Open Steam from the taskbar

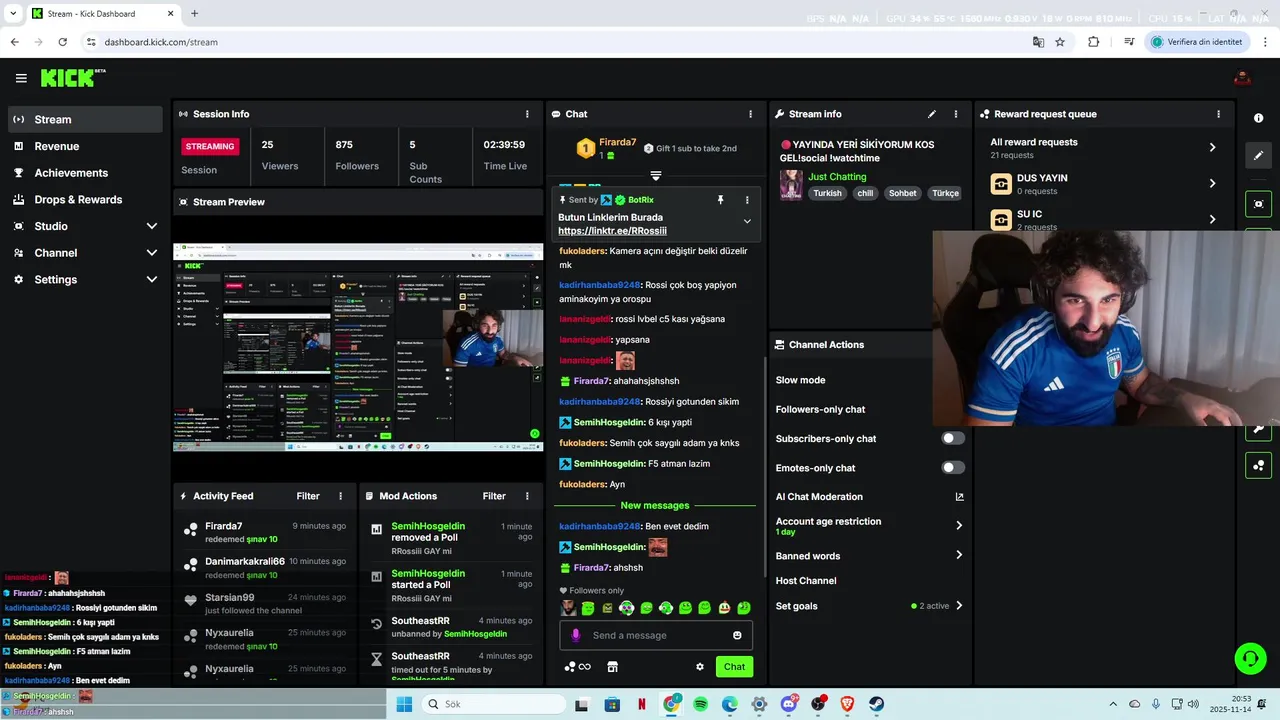click(876, 704)
